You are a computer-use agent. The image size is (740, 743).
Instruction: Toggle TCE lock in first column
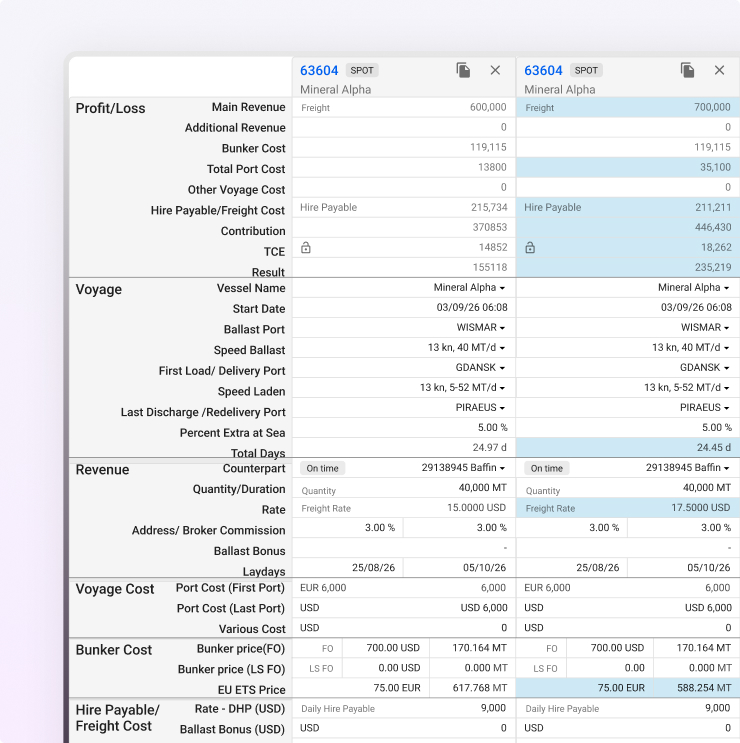pyautogui.click(x=306, y=247)
